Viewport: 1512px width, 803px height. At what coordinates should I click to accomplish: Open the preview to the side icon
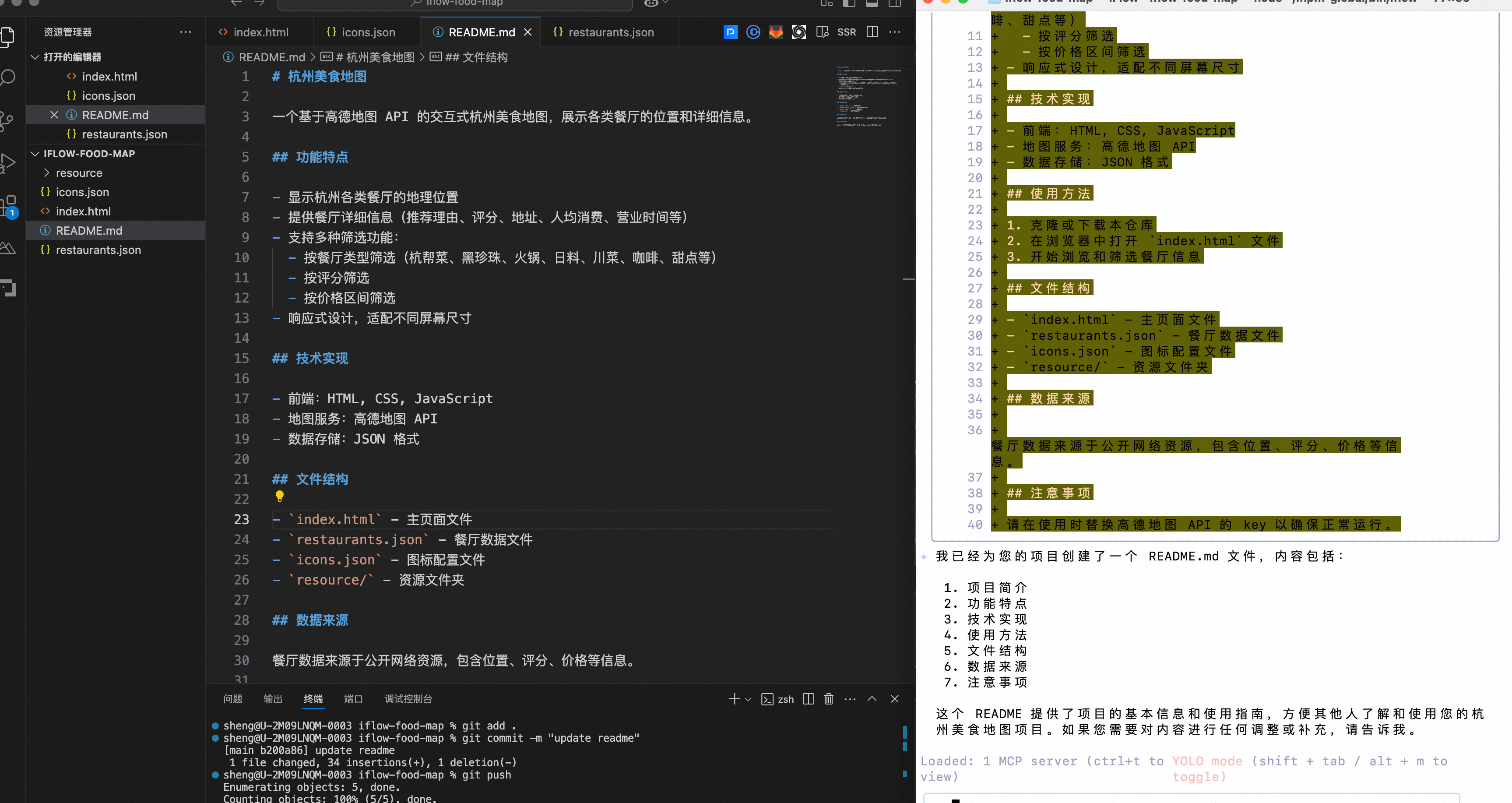(x=822, y=32)
